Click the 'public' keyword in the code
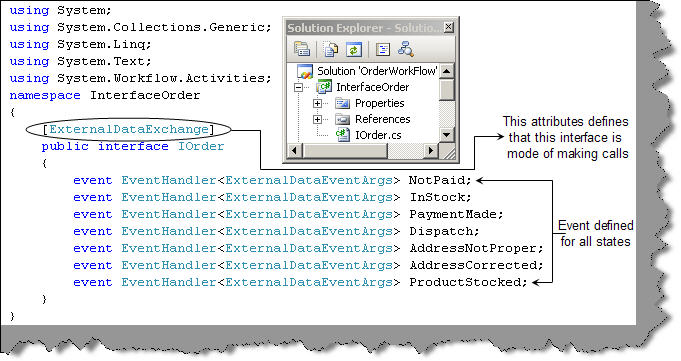The height and width of the screenshot is (361, 681). (x=65, y=146)
